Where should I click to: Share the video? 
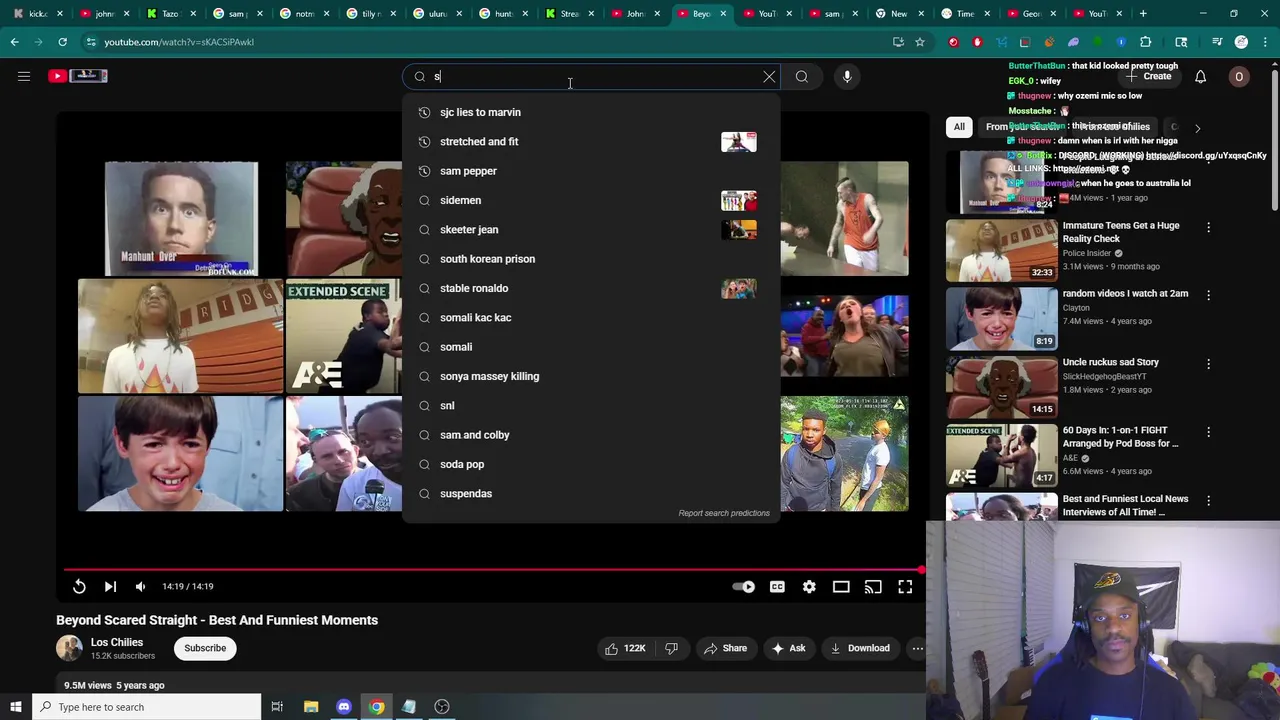(x=725, y=648)
